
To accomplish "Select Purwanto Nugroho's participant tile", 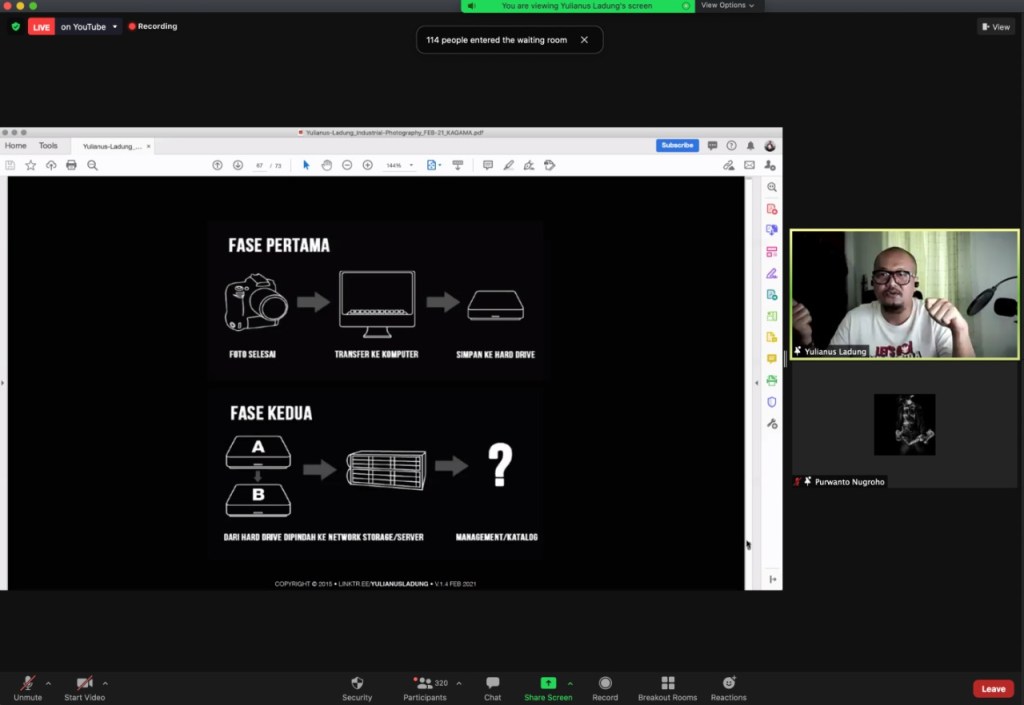I will (904, 425).
